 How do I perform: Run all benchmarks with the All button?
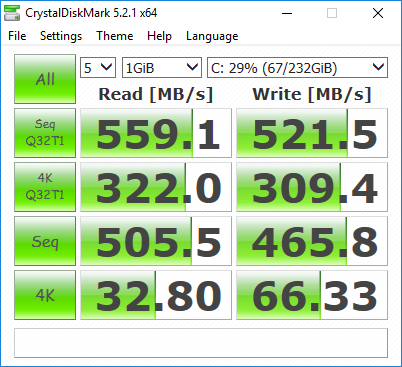point(45,79)
